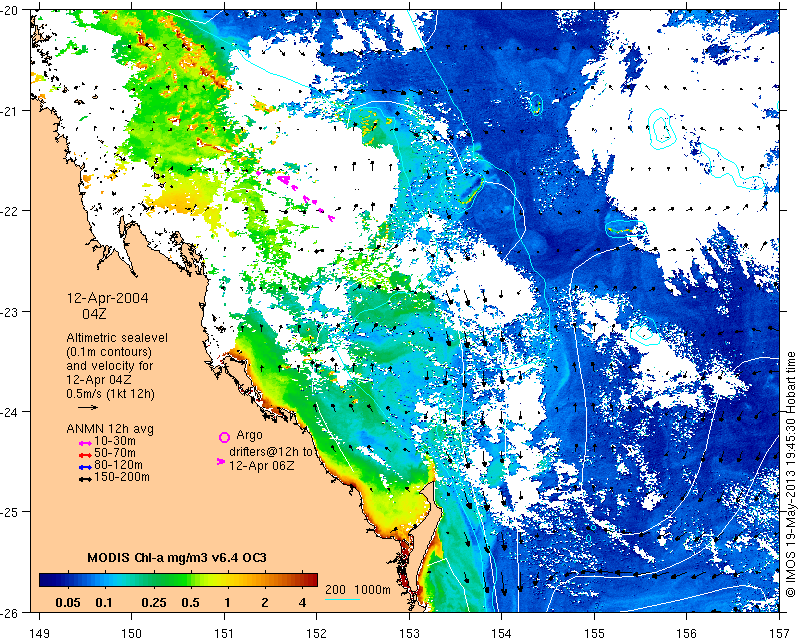Click the magenta Argo circle marker in legend
The image size is (800, 640).
224,437
